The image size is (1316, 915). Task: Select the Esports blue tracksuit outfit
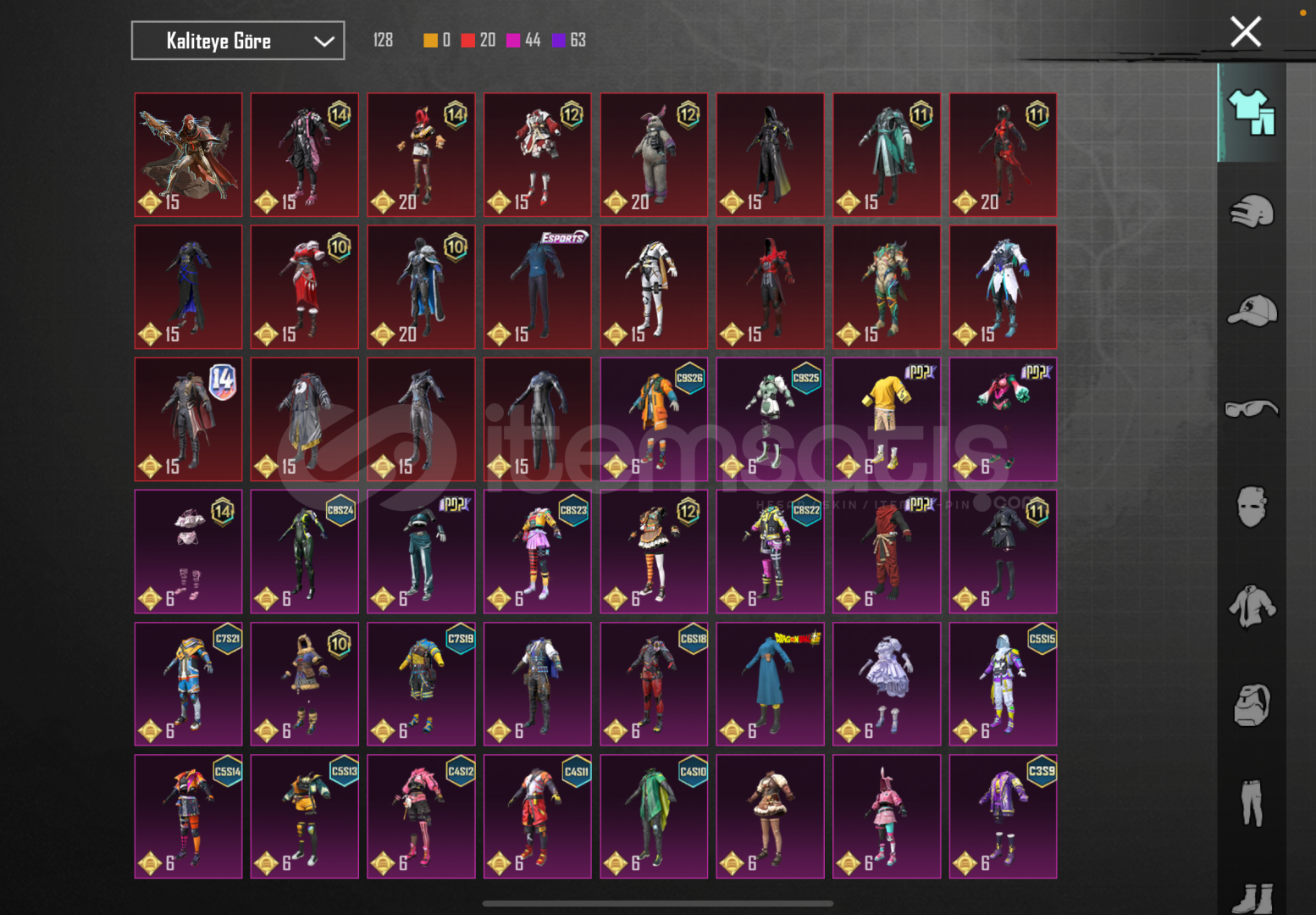[x=537, y=287]
